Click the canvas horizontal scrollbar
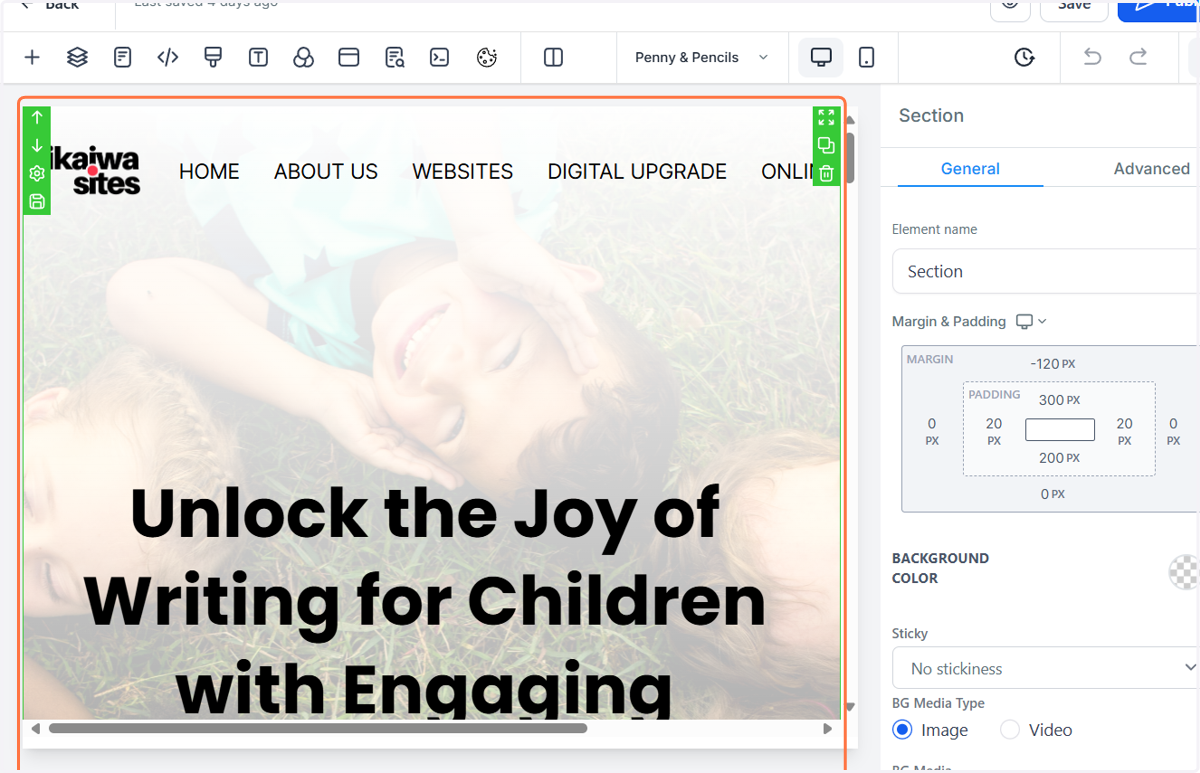 tap(318, 729)
